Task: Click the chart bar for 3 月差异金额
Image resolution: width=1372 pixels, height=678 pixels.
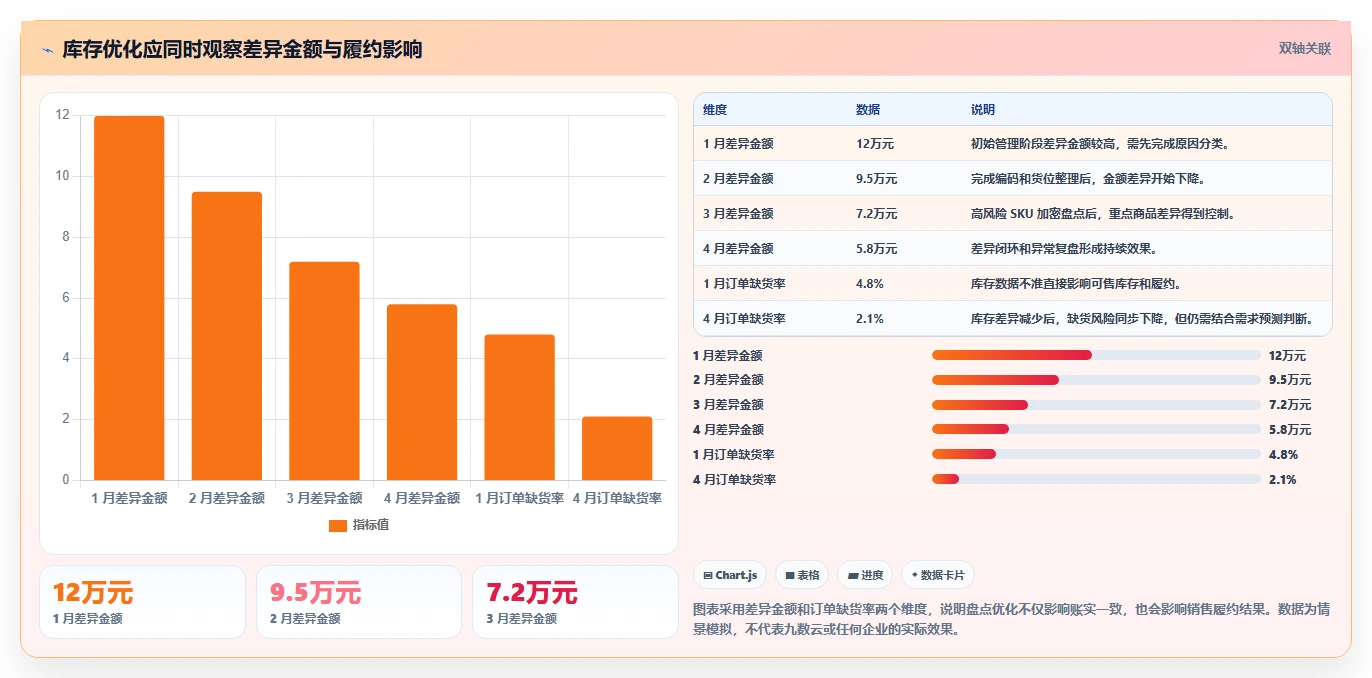Action: pos(324,371)
